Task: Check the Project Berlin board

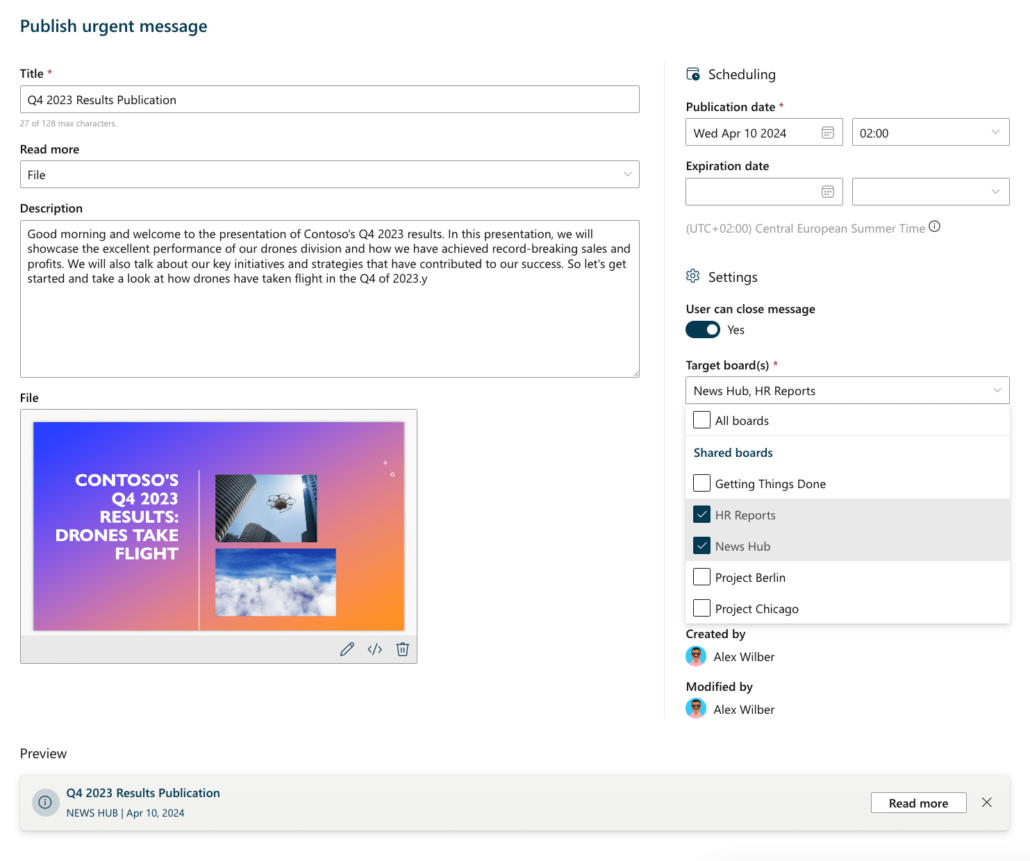Action: [x=701, y=577]
